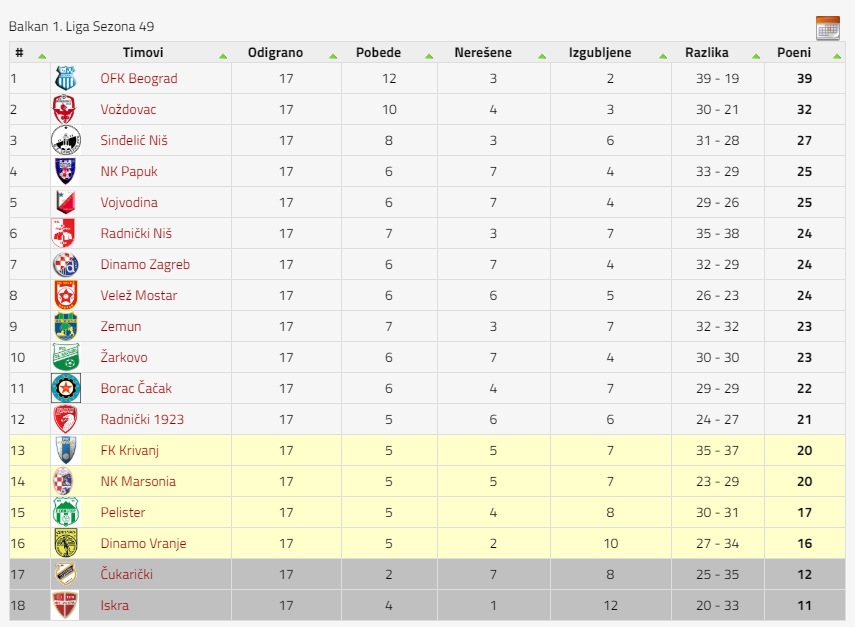Open the Radnički 1923 team link
Viewport: 855px width, 627px height.
142,419
